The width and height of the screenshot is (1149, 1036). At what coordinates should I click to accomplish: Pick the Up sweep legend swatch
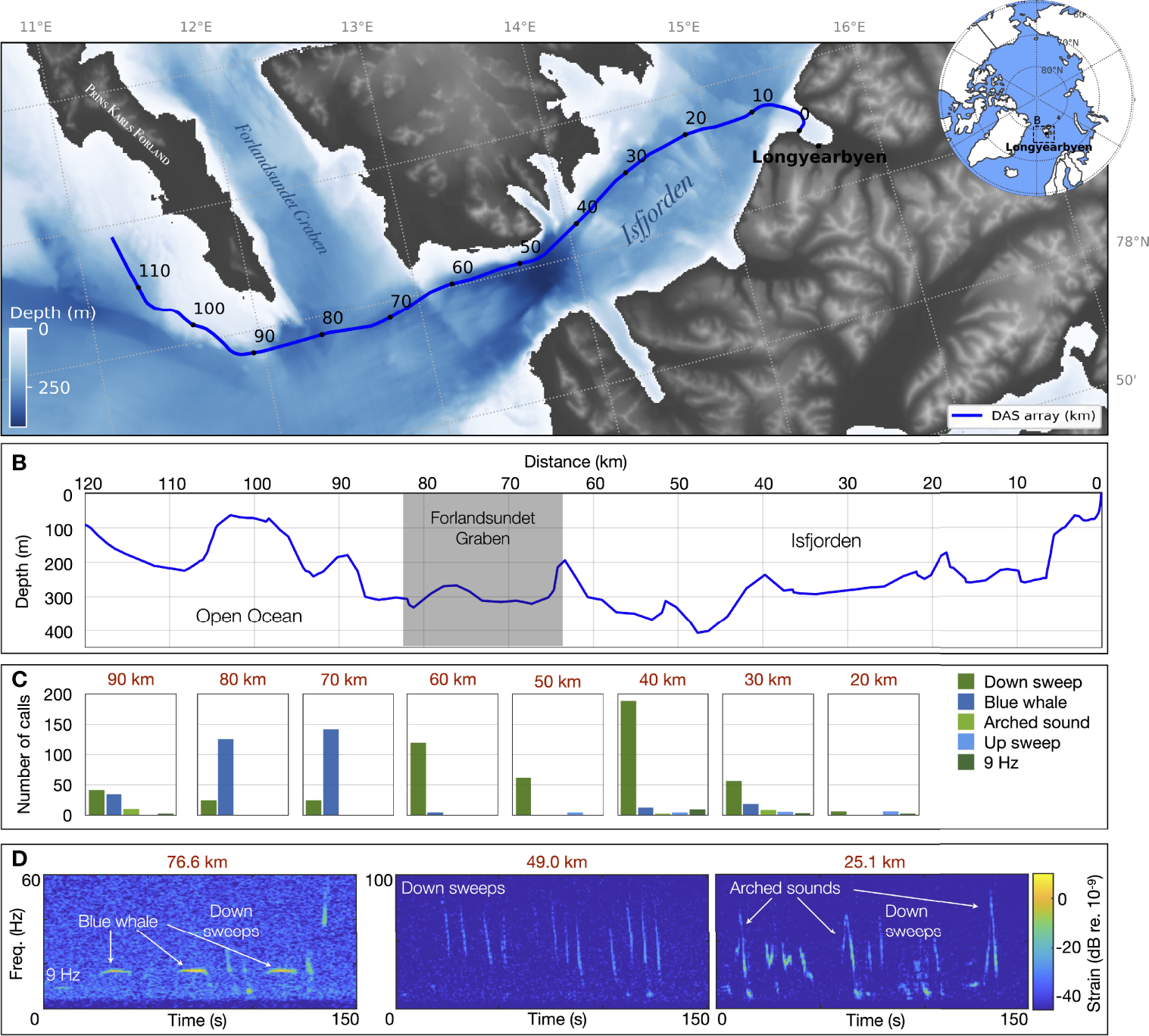coord(966,742)
